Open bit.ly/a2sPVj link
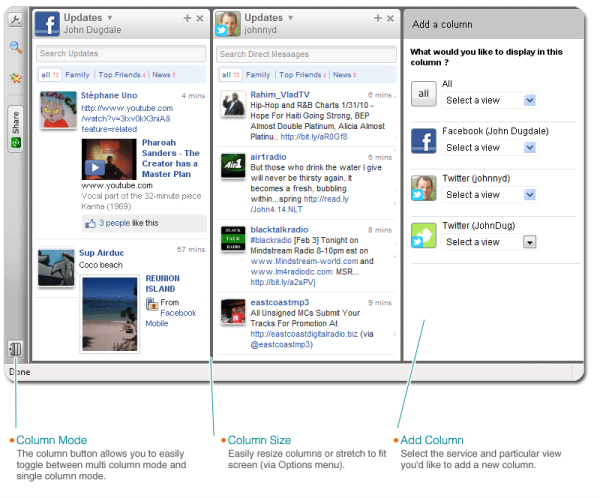Viewport: 600px width, 498px height. [x=283, y=282]
